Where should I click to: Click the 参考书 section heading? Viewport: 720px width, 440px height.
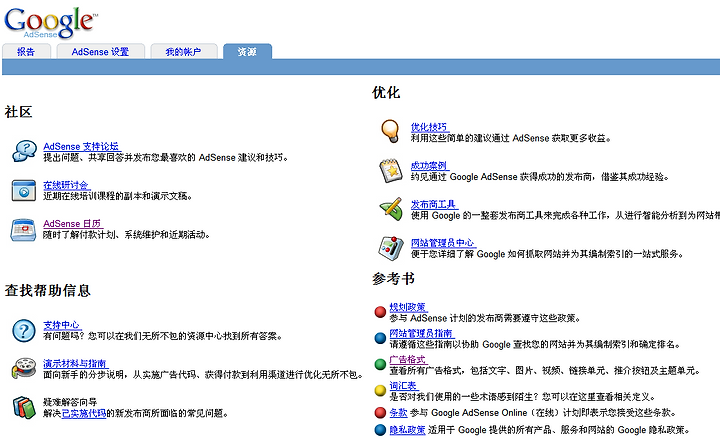pyautogui.click(x=394, y=278)
